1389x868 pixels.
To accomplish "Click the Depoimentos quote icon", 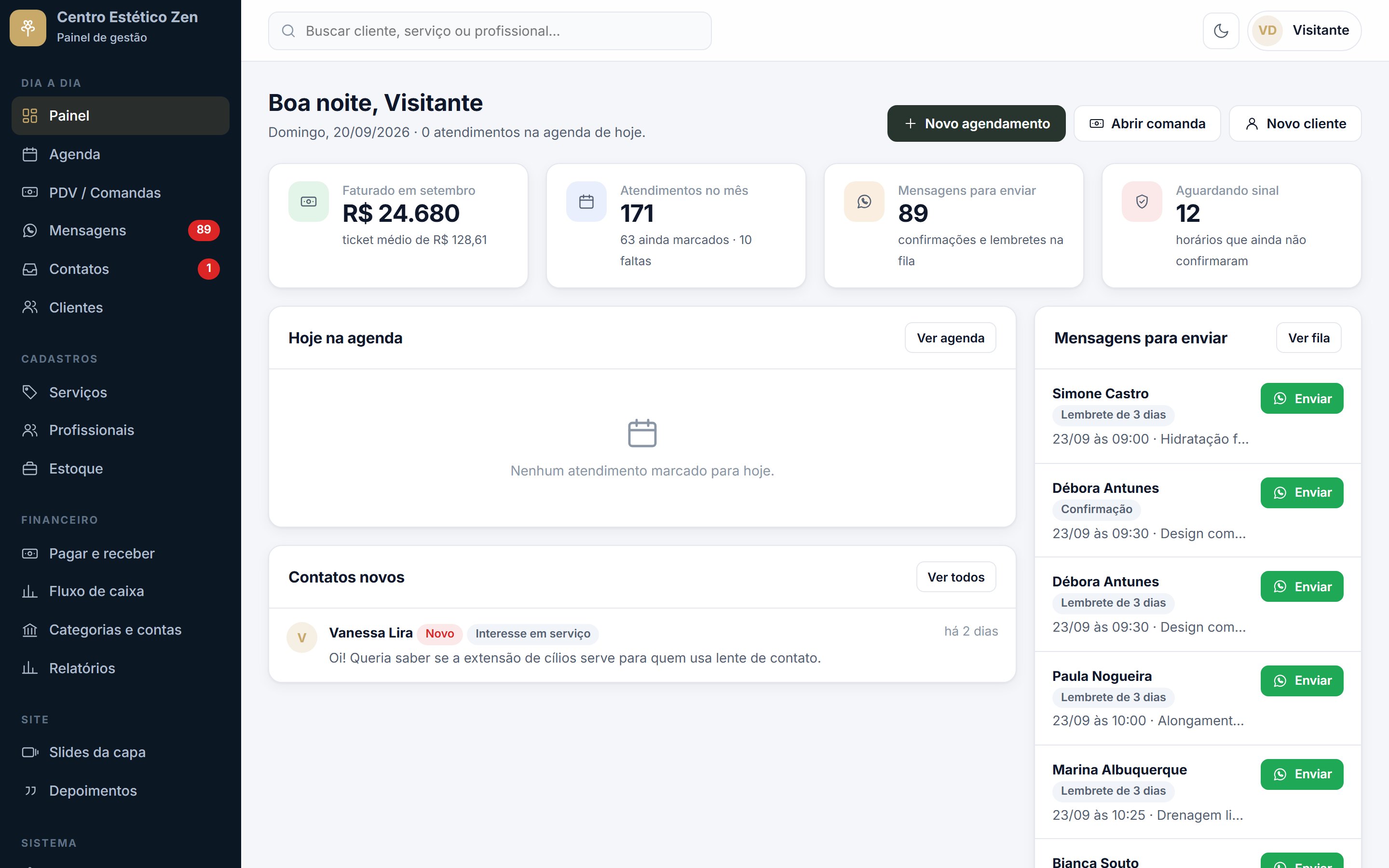I will (x=30, y=790).
